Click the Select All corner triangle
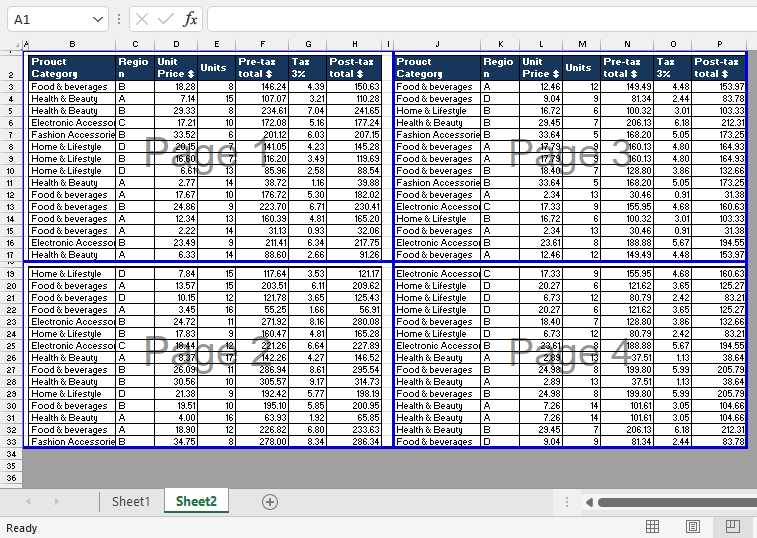 click(x=17, y=45)
